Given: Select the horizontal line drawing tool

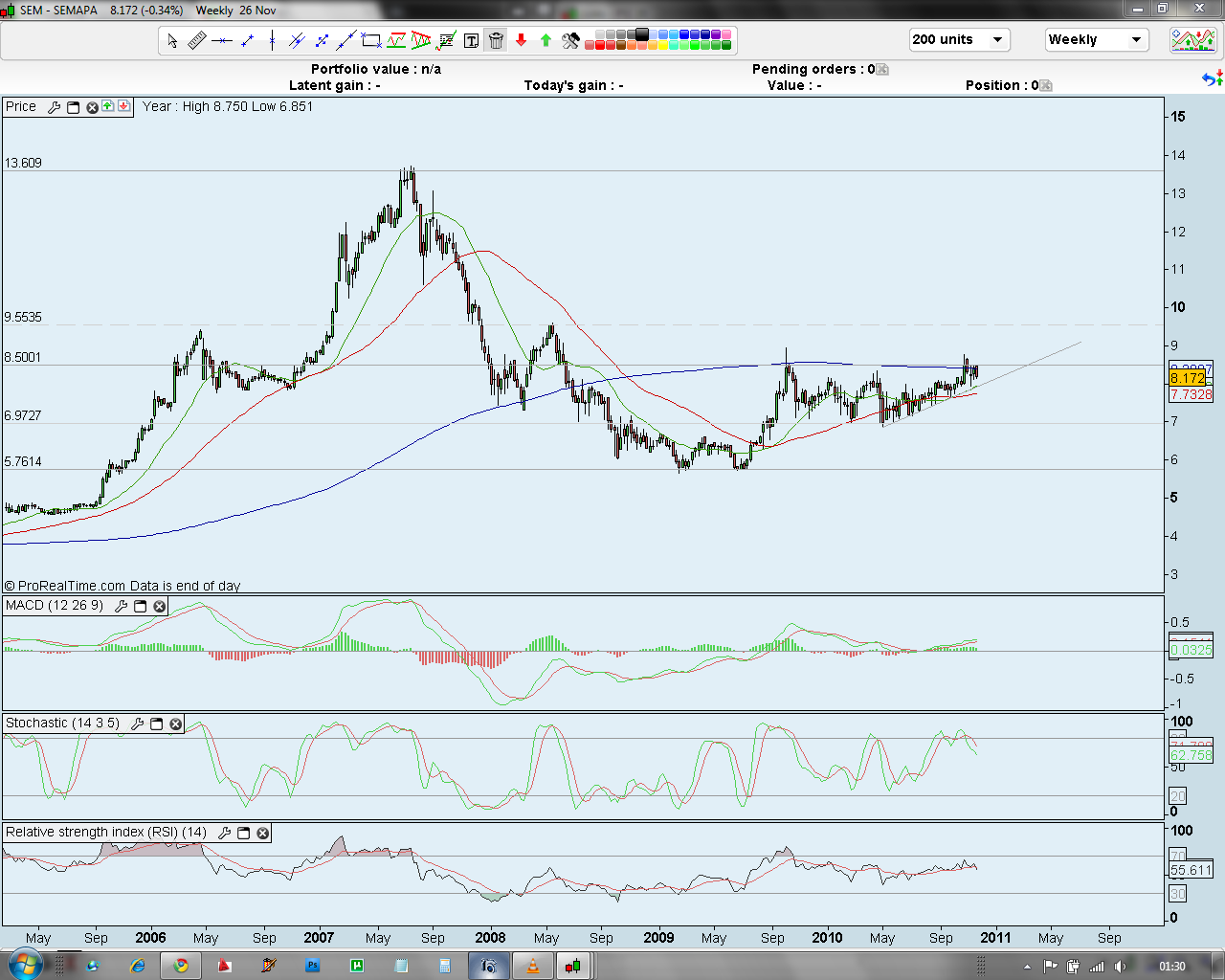Looking at the screenshot, I should 222,40.
